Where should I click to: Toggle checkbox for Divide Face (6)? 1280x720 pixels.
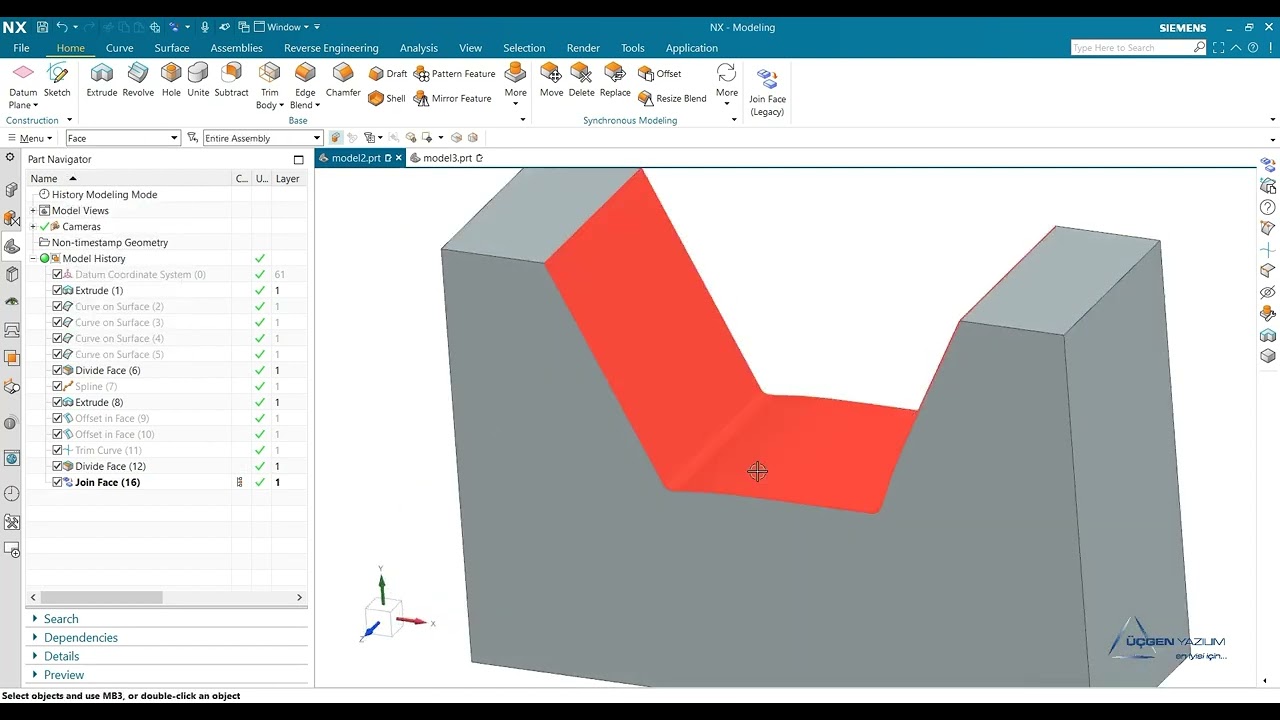coord(57,370)
